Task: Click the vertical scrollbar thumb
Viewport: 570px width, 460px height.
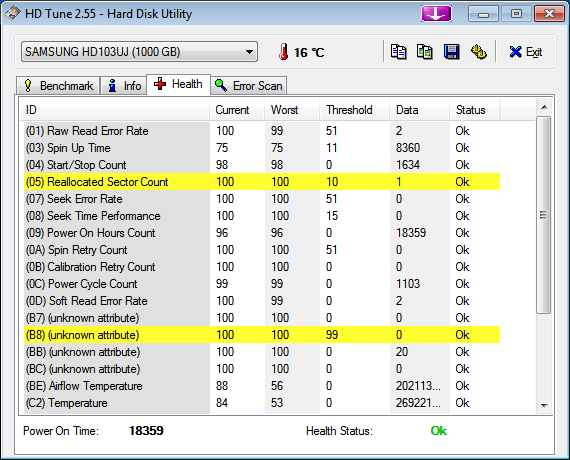Action: (x=543, y=215)
